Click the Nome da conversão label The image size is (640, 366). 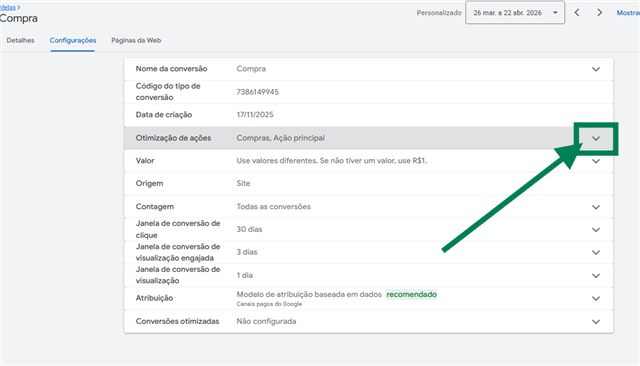point(171,69)
